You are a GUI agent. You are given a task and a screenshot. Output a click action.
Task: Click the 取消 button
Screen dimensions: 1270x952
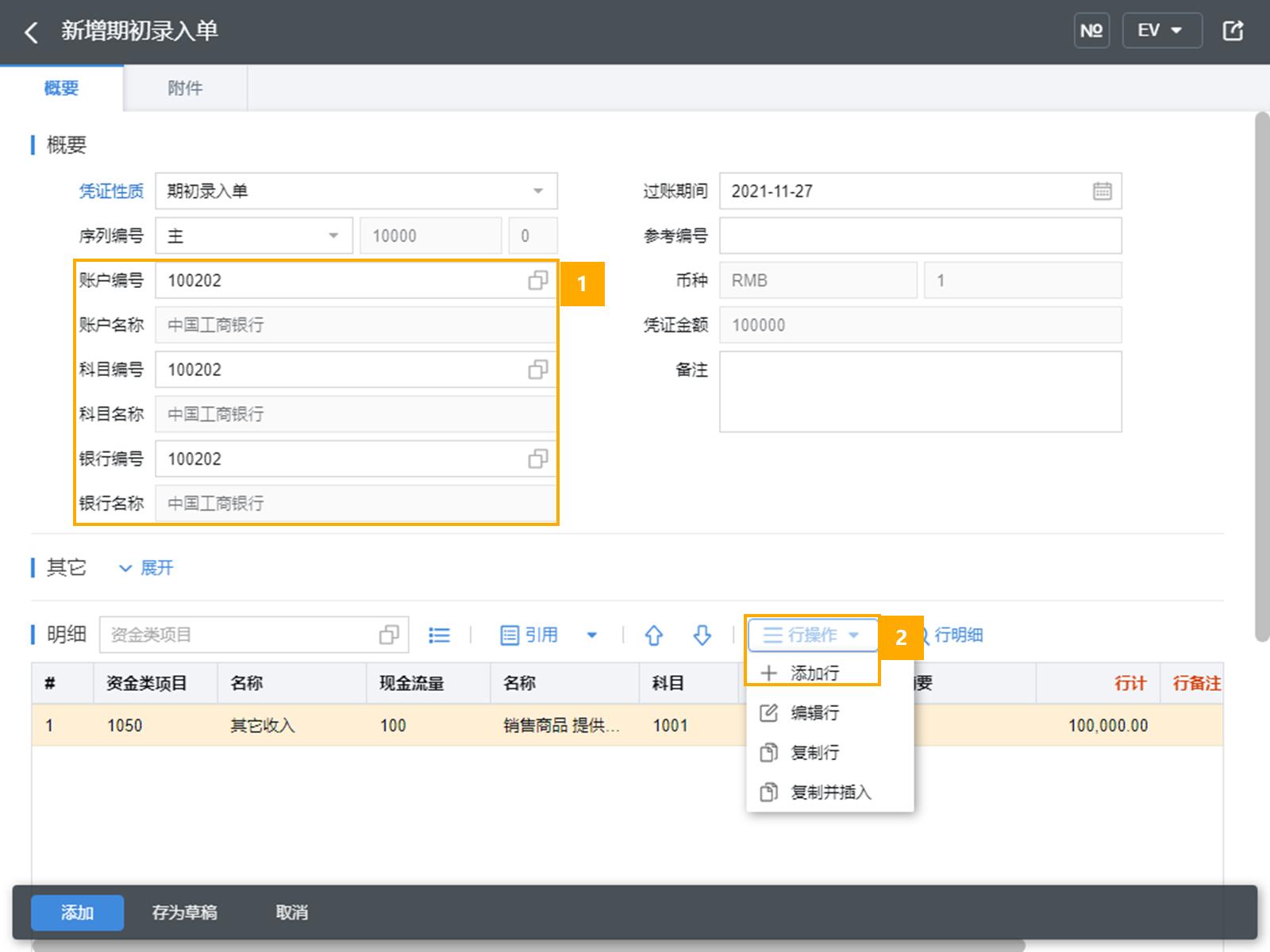292,912
